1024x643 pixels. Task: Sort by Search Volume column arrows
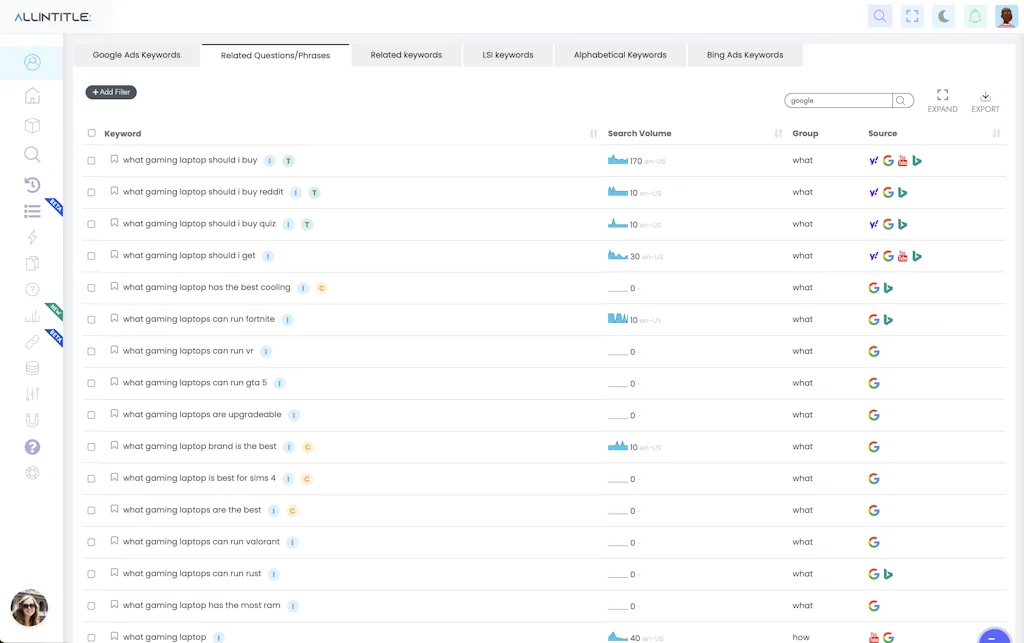pyautogui.click(x=778, y=133)
